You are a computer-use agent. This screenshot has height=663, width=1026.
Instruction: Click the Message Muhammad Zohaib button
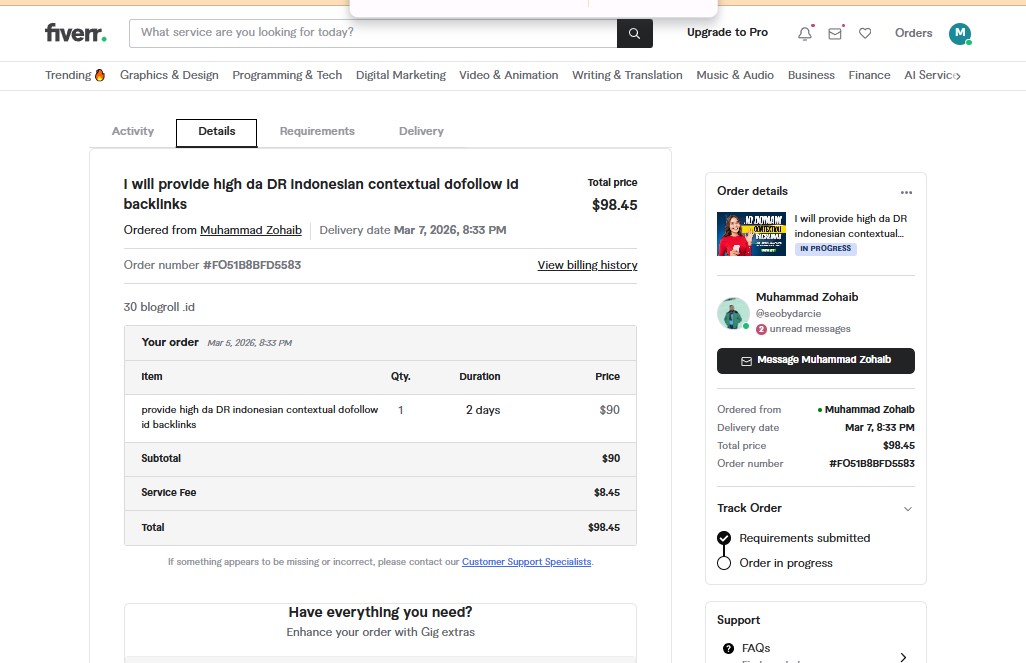[815, 360]
